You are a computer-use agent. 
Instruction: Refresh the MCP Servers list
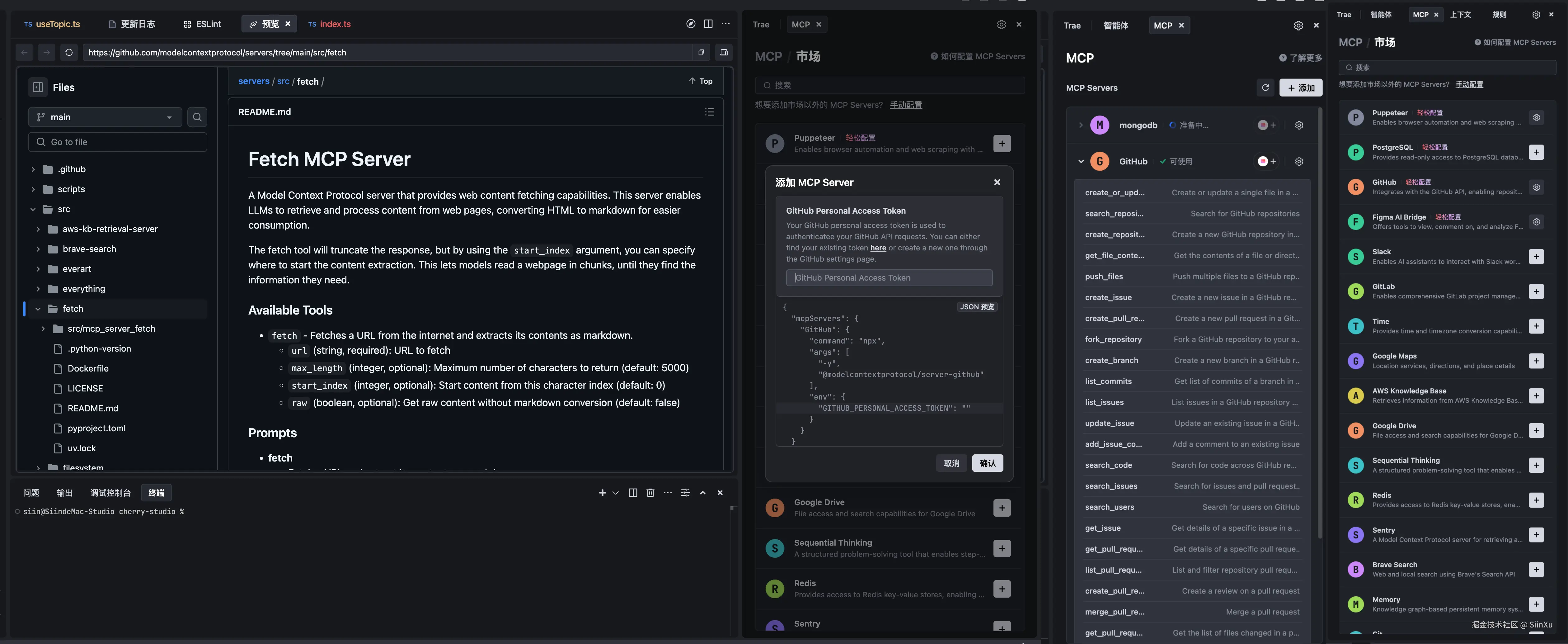1265,88
